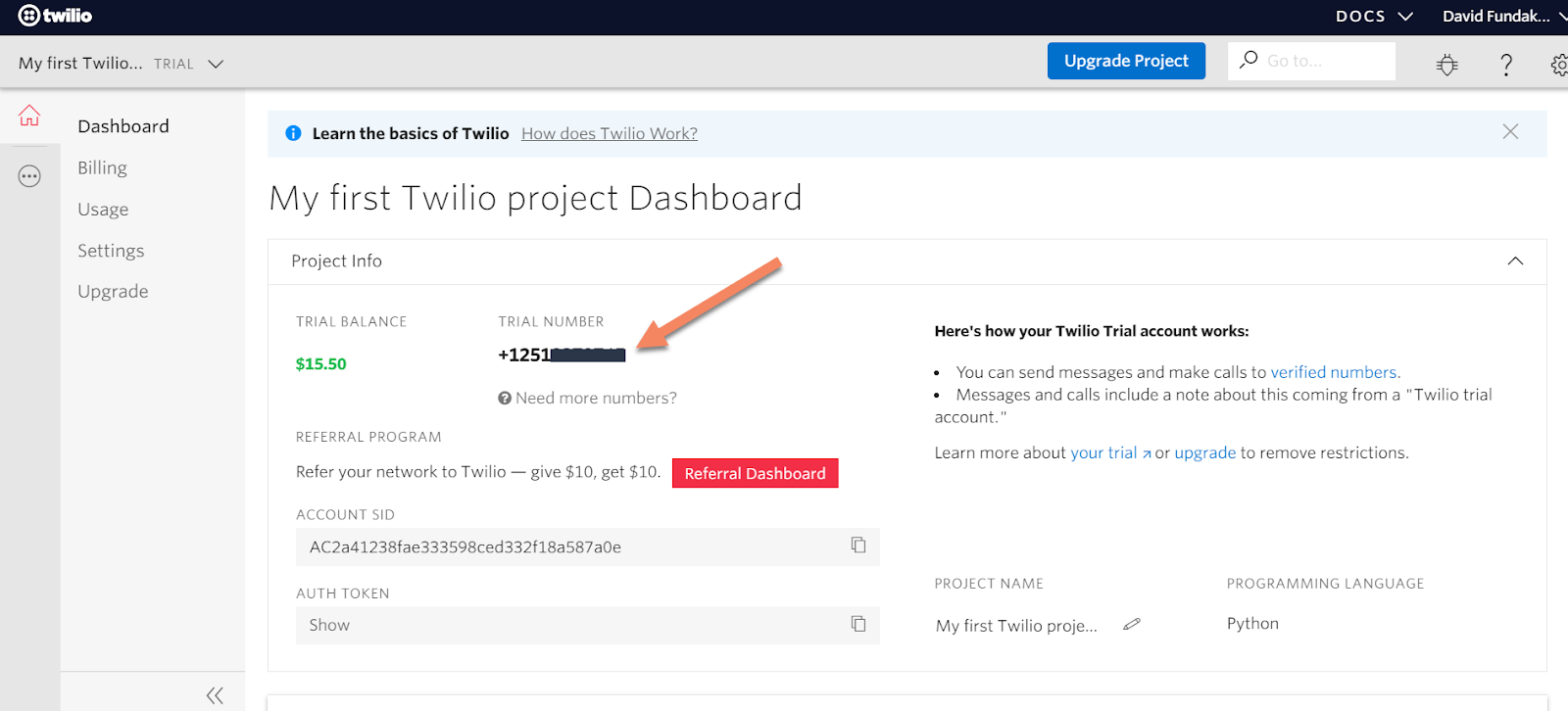This screenshot has width=1568, height=711.
Task: Click the Account SID field
Action: point(588,546)
